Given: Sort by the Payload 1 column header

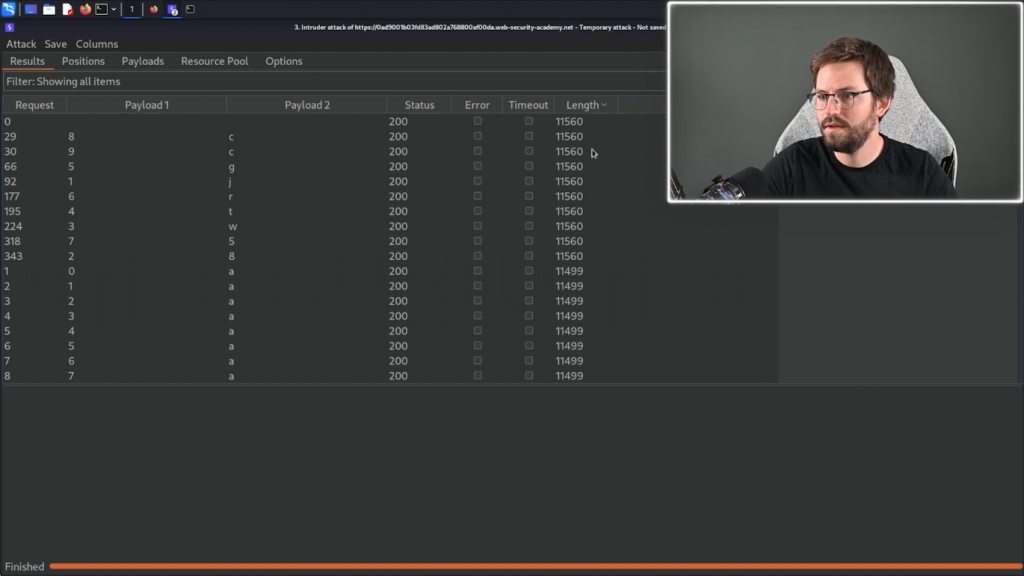Looking at the screenshot, I should (x=147, y=104).
